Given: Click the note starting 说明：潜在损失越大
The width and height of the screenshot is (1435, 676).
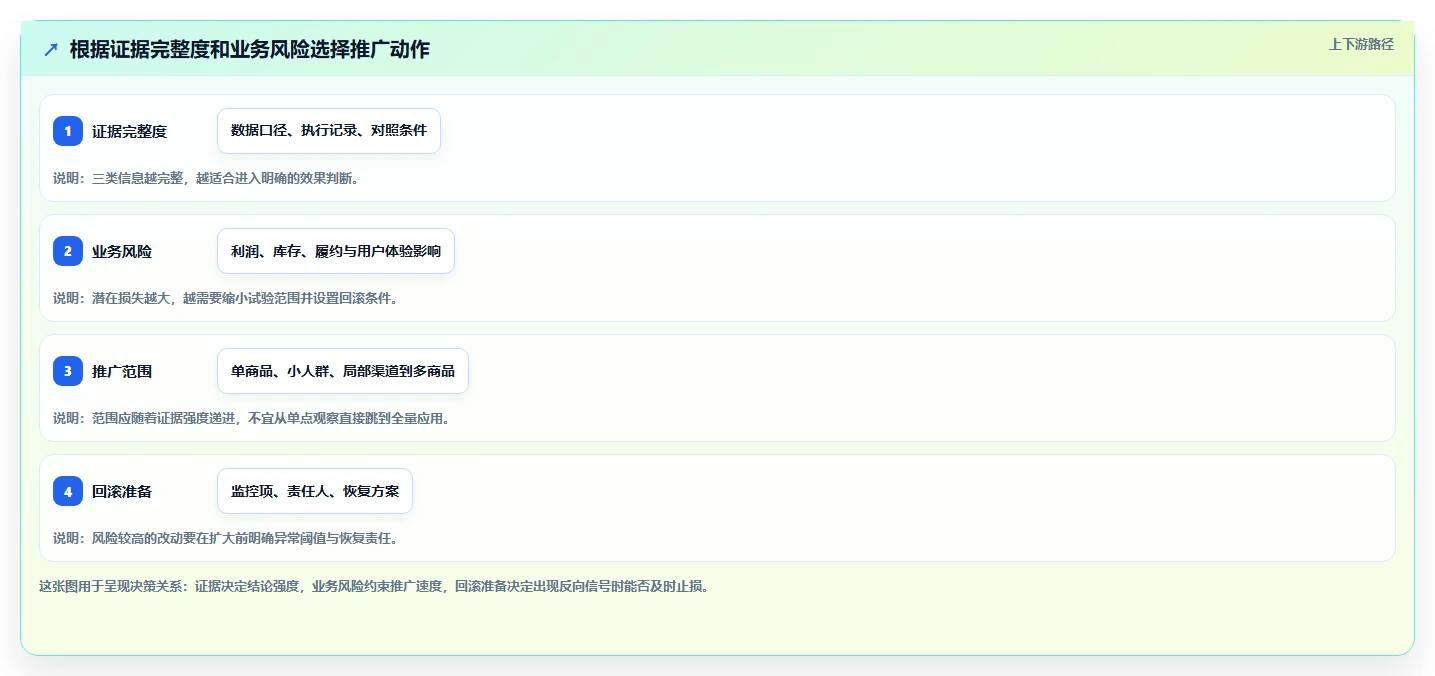Looking at the screenshot, I should (226, 298).
